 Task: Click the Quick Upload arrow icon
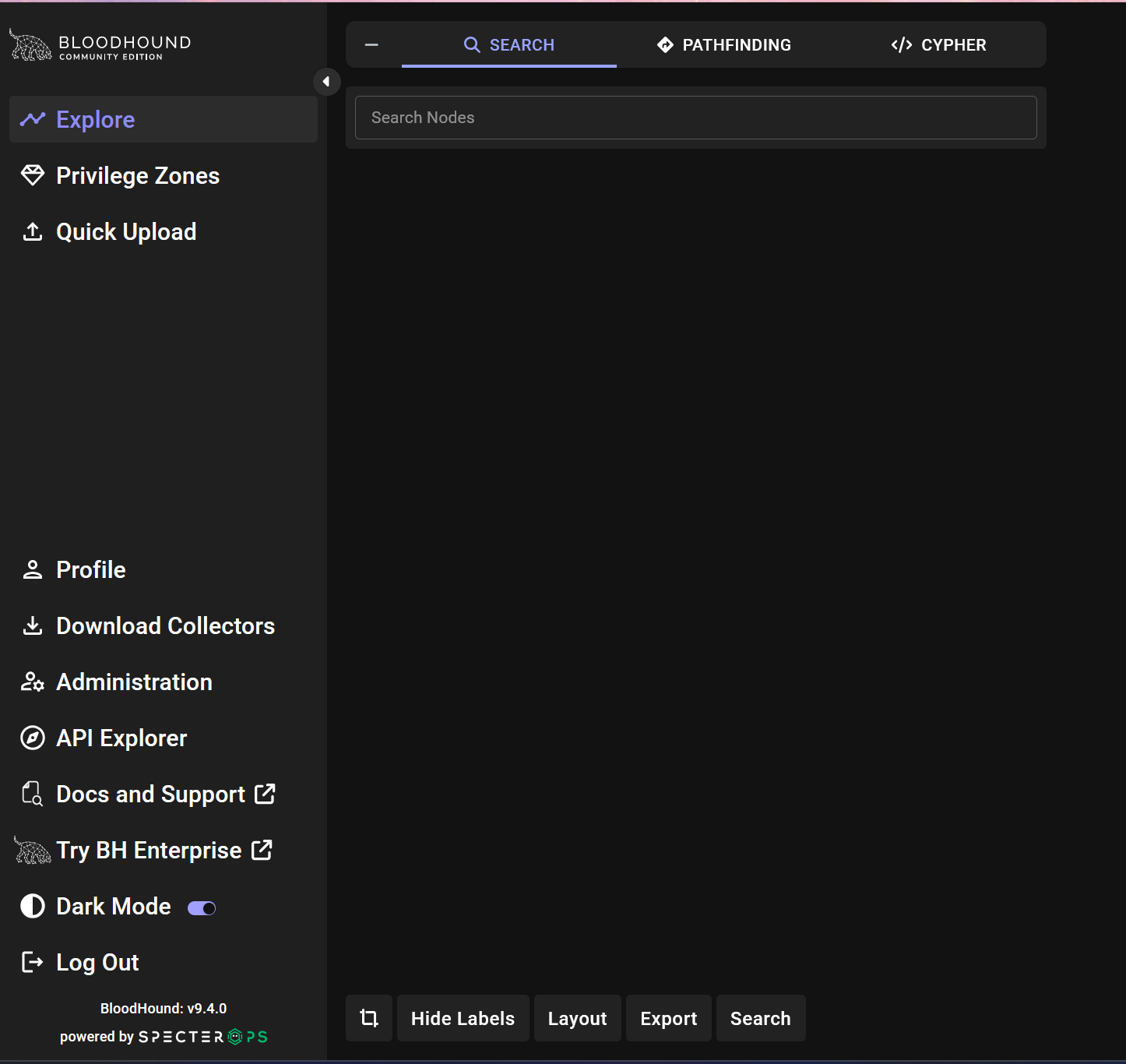(33, 231)
